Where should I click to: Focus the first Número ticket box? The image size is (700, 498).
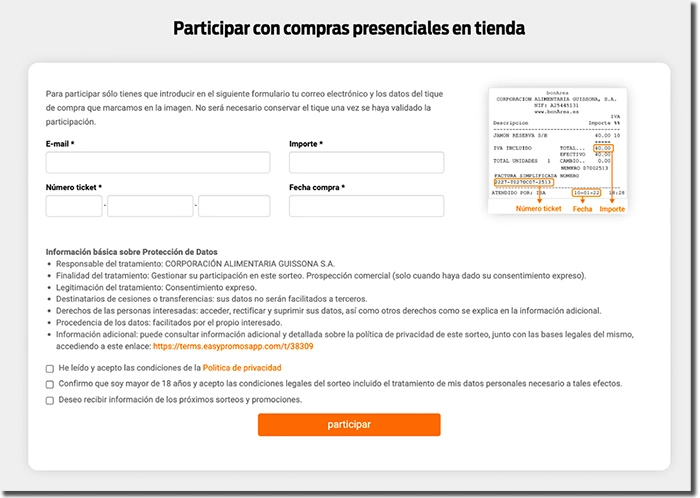click(x=74, y=206)
